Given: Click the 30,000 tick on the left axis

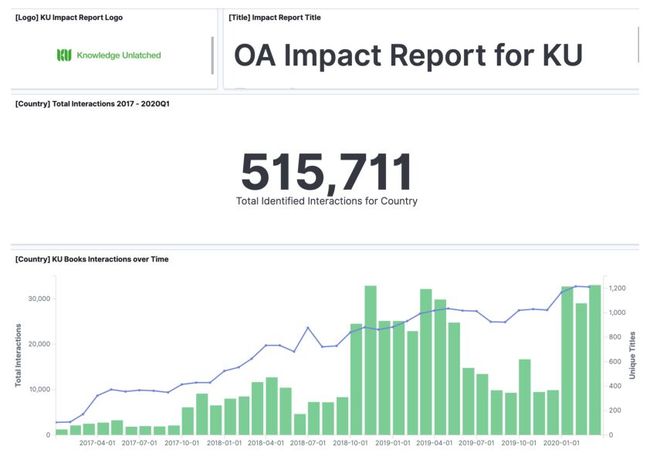Looking at the screenshot, I should [37, 299].
